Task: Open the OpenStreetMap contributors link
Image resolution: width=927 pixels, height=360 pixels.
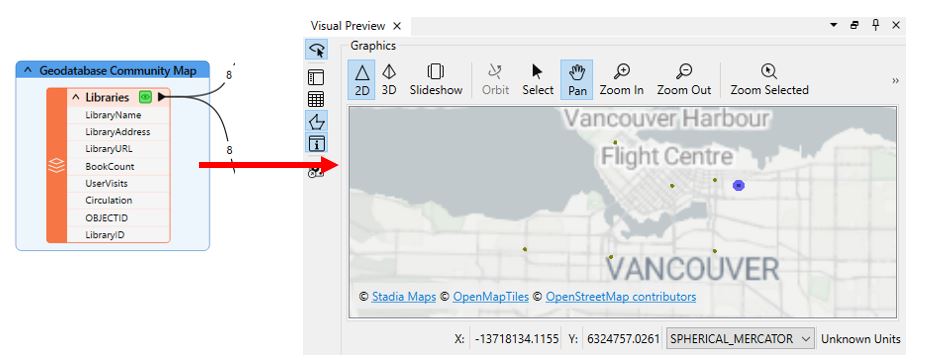Action: pos(621,297)
